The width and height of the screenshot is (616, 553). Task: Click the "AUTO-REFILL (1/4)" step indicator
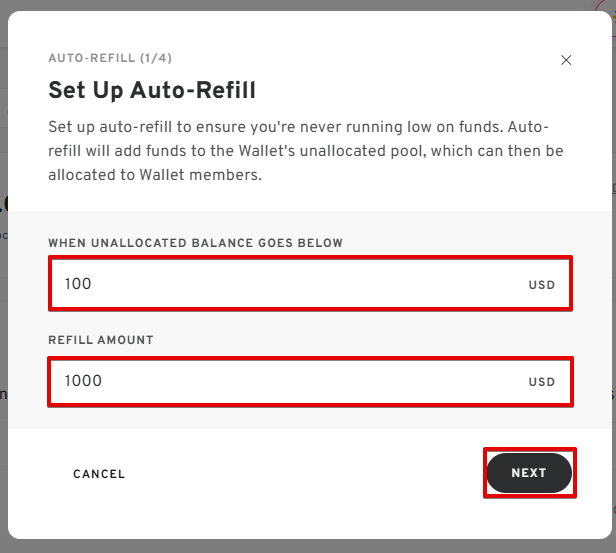[x=103, y=58]
